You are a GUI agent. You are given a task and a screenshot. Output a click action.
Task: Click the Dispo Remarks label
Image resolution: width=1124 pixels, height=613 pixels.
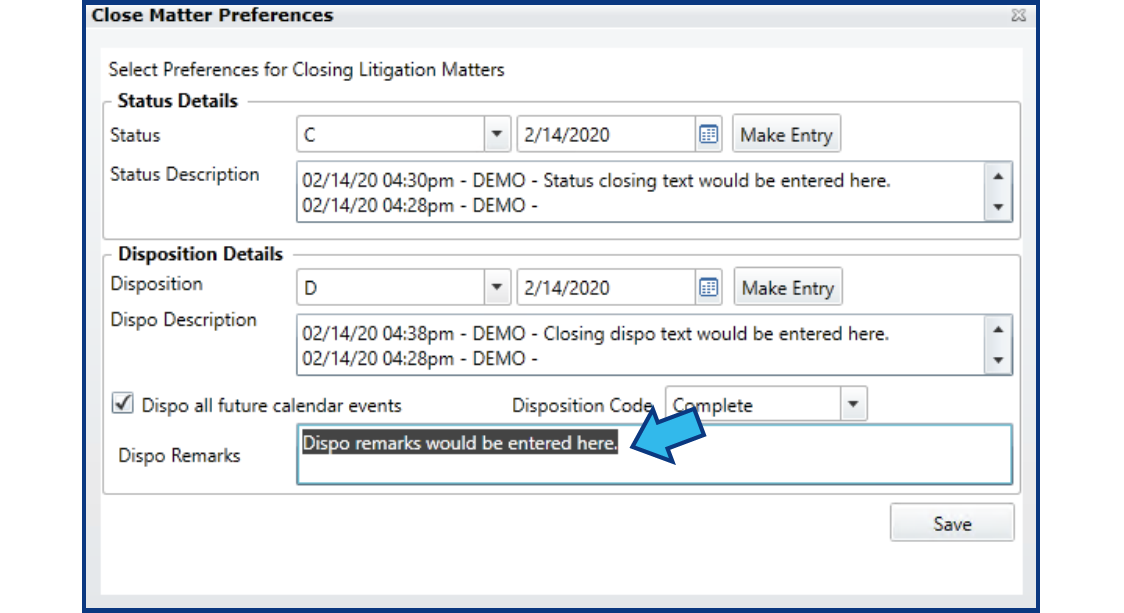179,456
